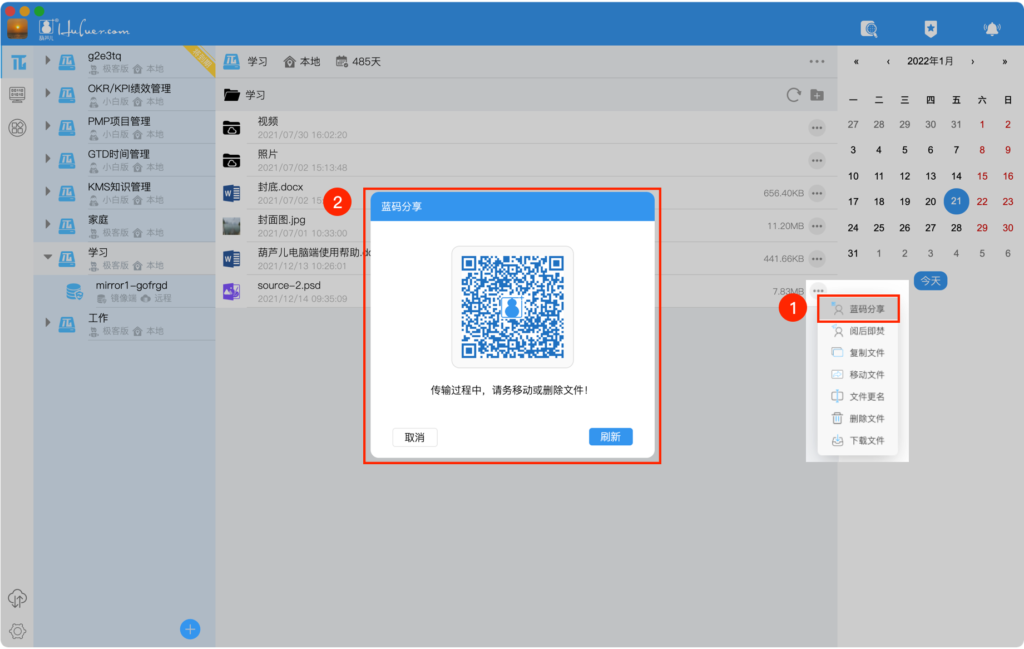Click the 封面图.jpg thumbnail
The width and height of the screenshot is (1024, 649).
232,226
